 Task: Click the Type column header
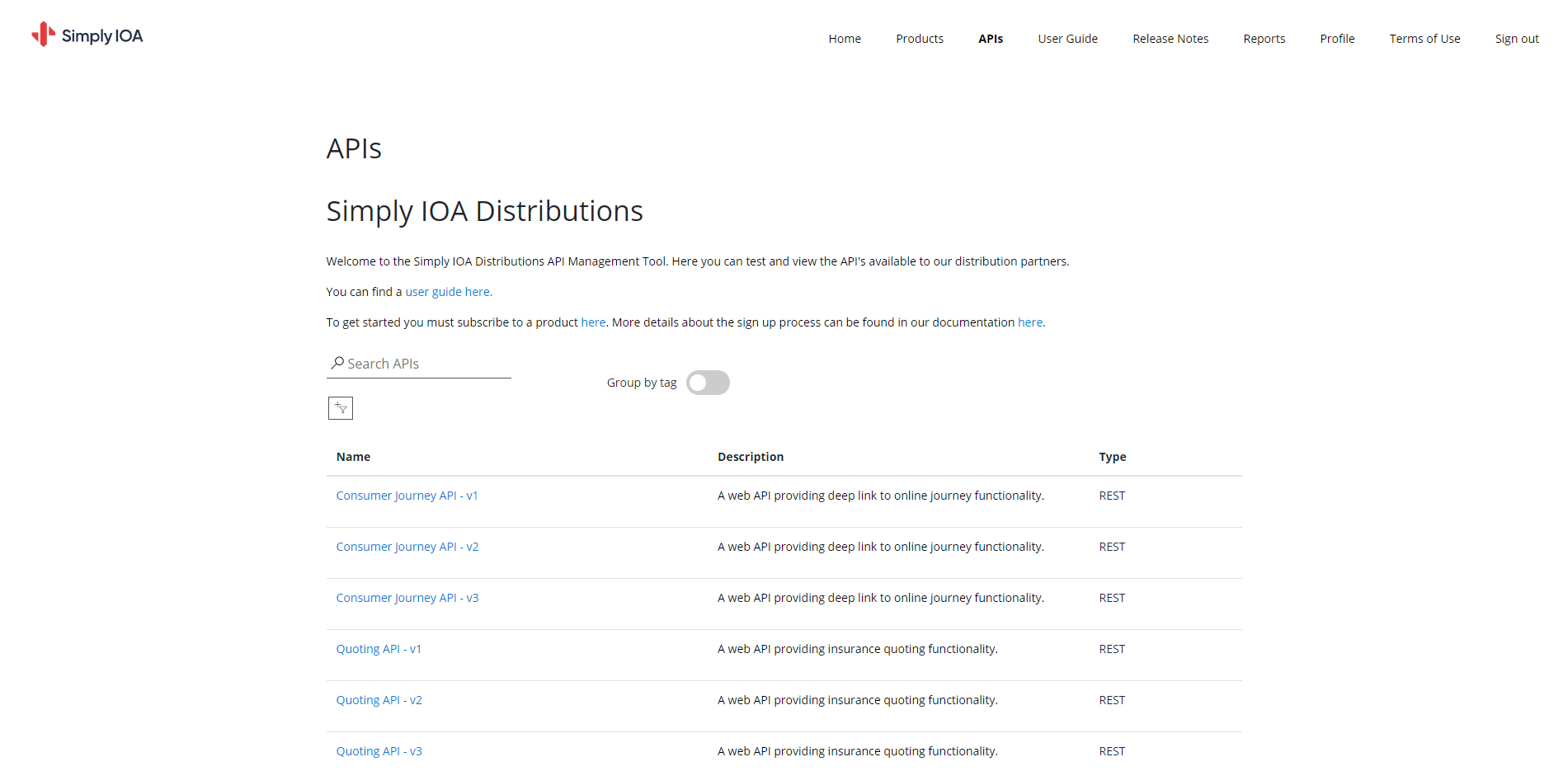click(x=1112, y=457)
